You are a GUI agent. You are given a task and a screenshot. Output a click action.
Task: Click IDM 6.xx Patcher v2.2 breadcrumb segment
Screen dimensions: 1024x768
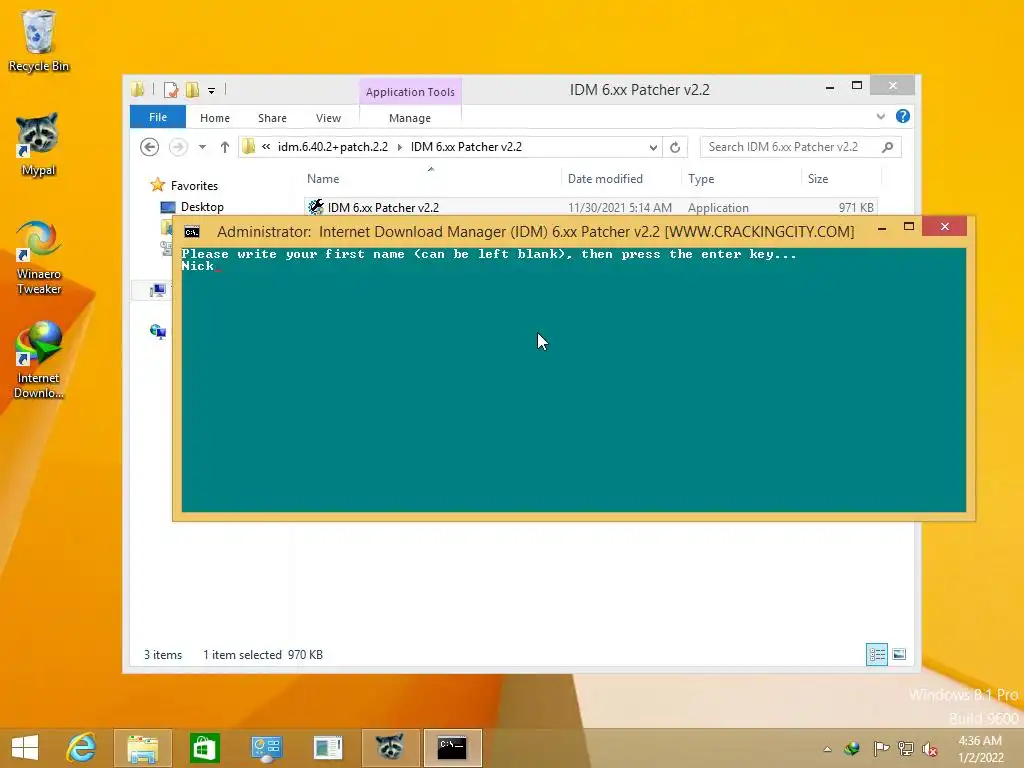[x=466, y=147]
